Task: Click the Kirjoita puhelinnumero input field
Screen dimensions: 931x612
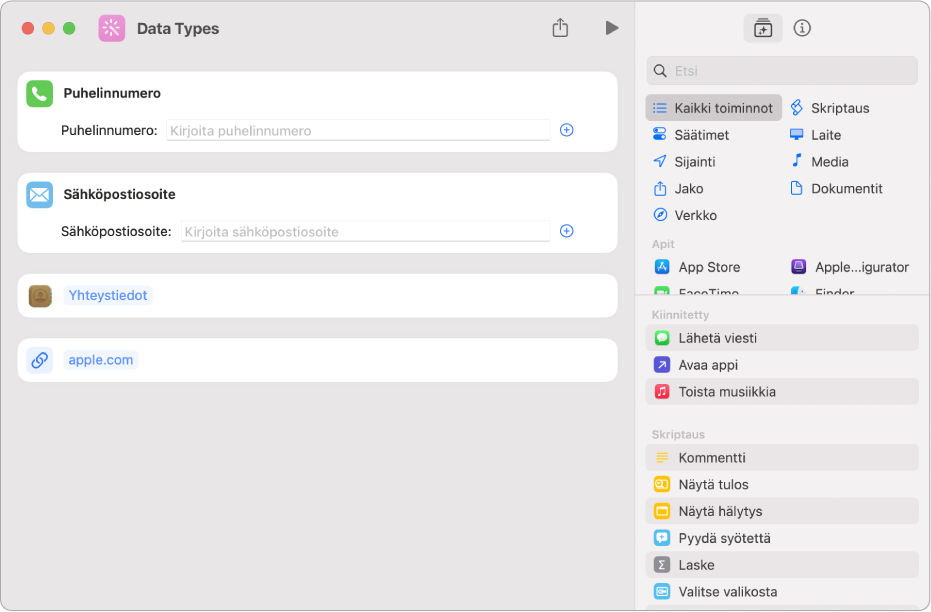Action: click(x=358, y=131)
